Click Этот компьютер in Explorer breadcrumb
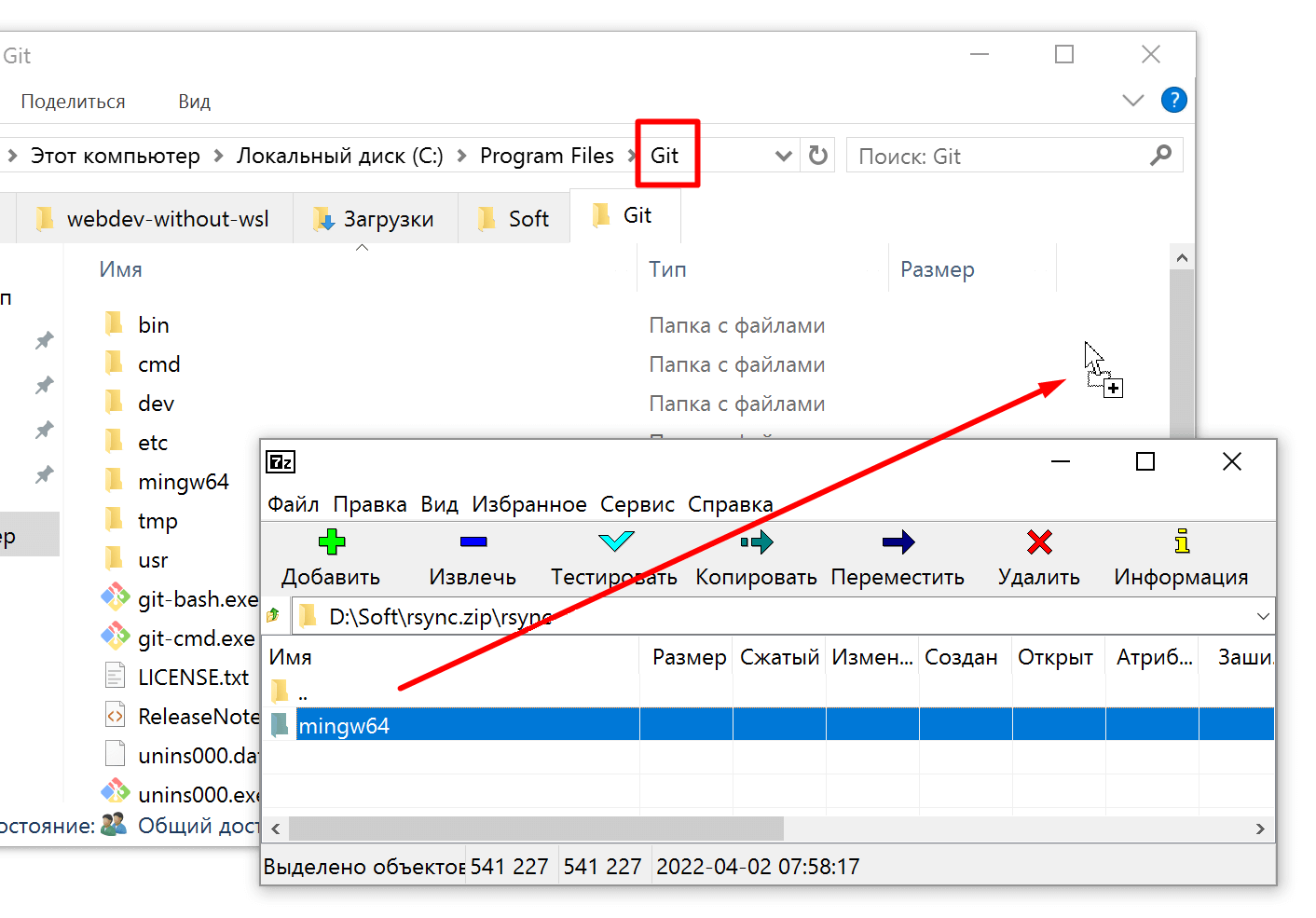 coord(116,156)
